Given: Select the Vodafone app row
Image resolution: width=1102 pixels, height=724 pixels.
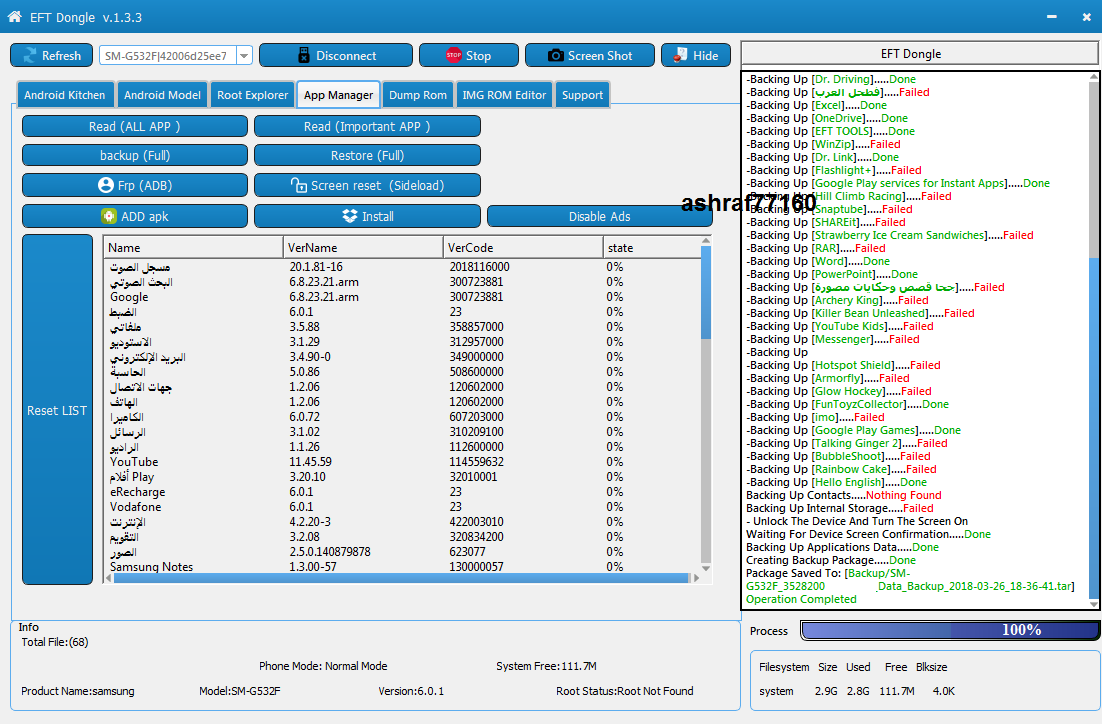Looking at the screenshot, I should point(402,507).
